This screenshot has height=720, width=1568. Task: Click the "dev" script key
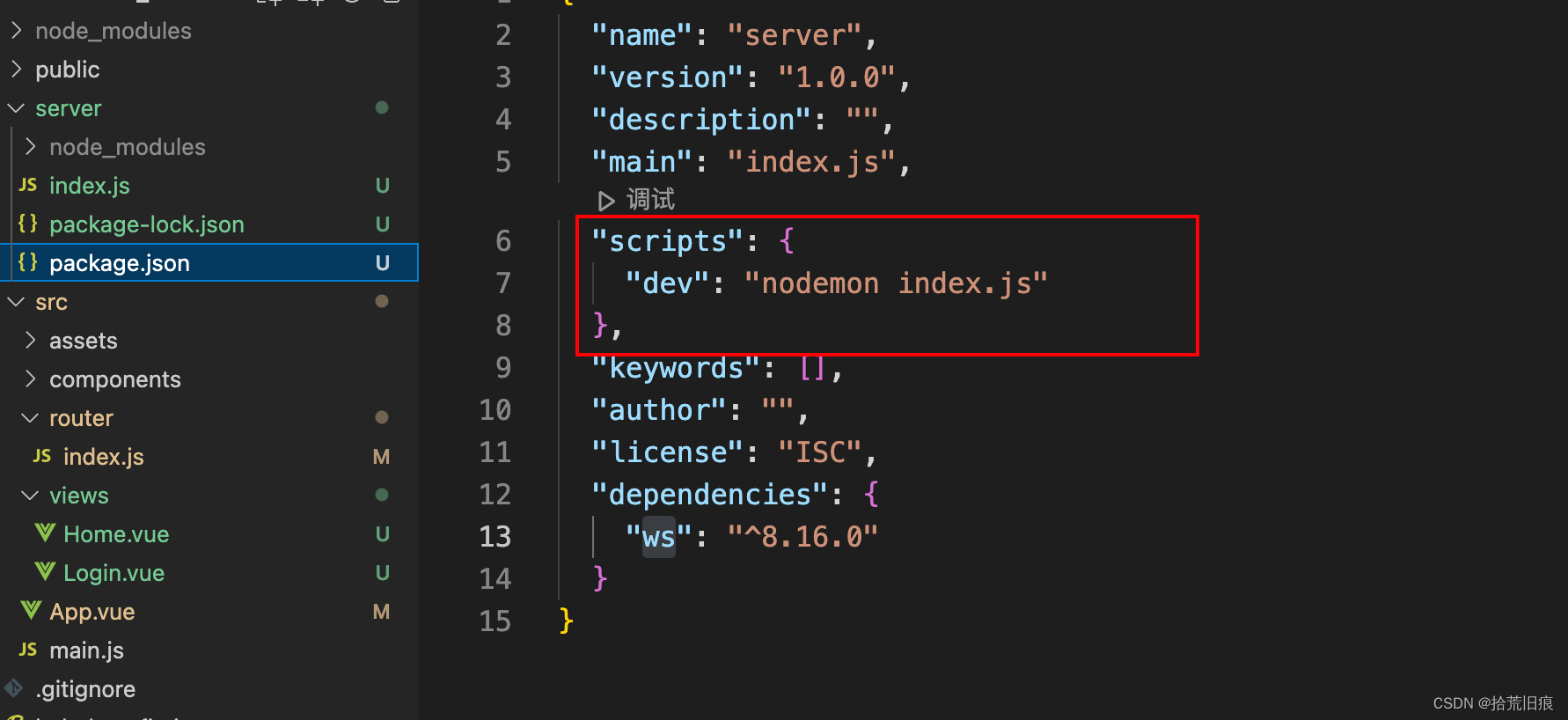coord(667,283)
